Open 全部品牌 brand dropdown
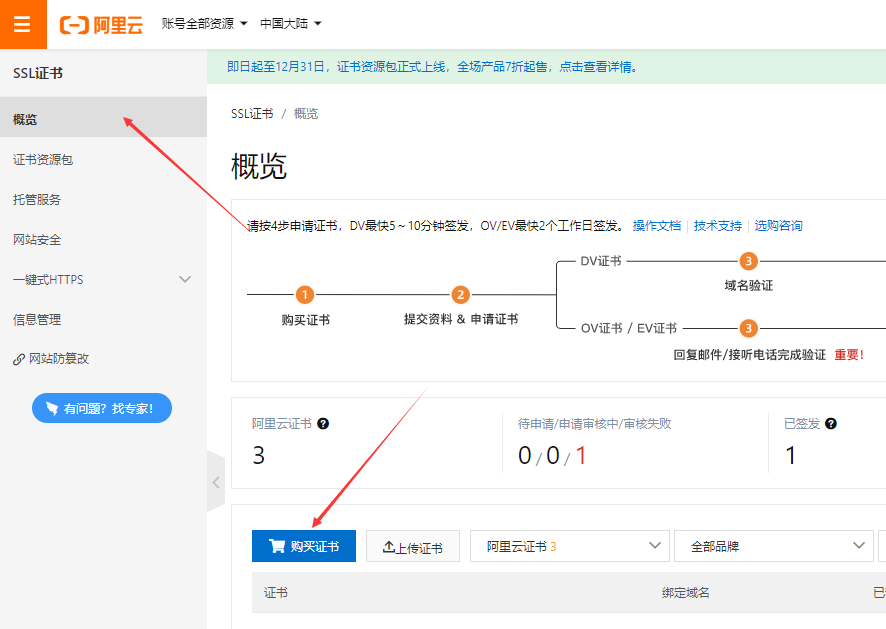Image resolution: width=886 pixels, height=629 pixels. coord(773,546)
